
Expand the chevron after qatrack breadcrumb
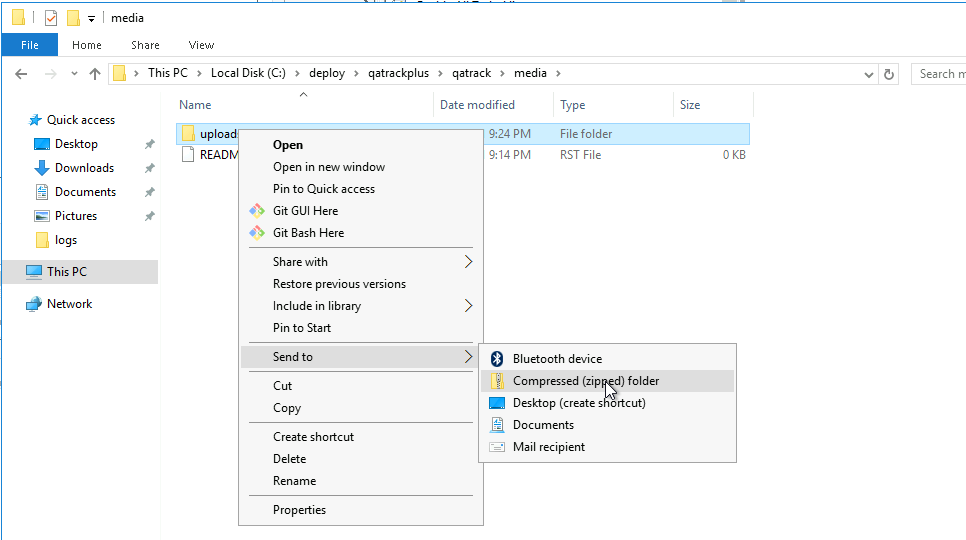click(x=503, y=73)
